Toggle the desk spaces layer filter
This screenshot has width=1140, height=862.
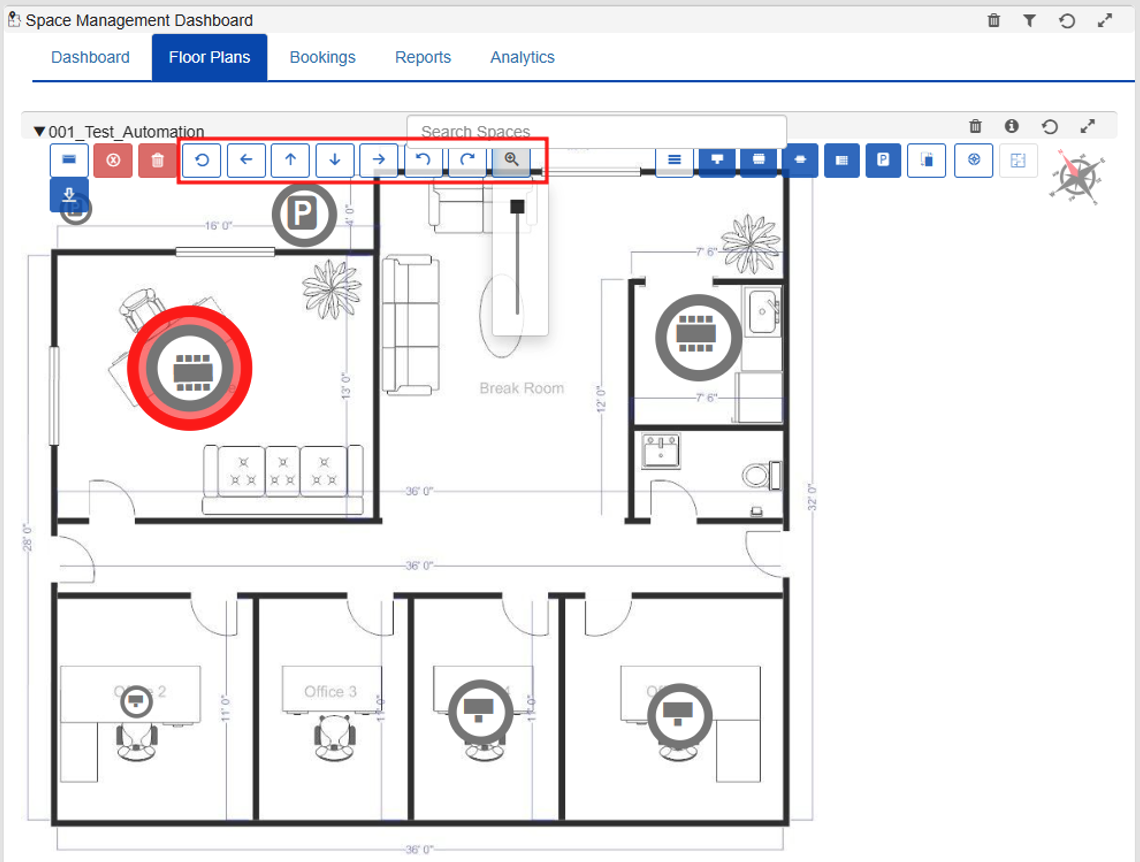pyautogui.click(x=717, y=160)
